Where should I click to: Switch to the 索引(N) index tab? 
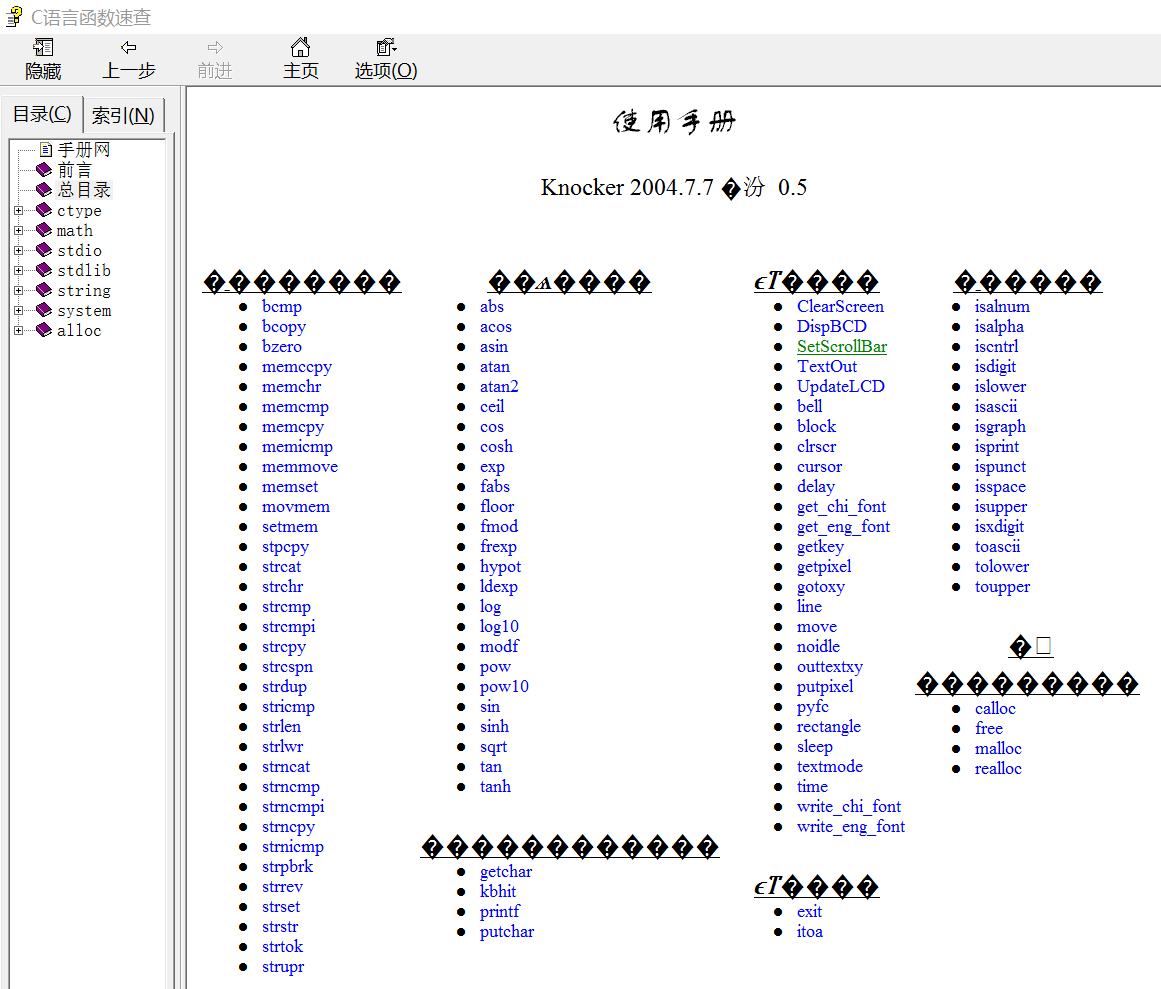click(123, 115)
